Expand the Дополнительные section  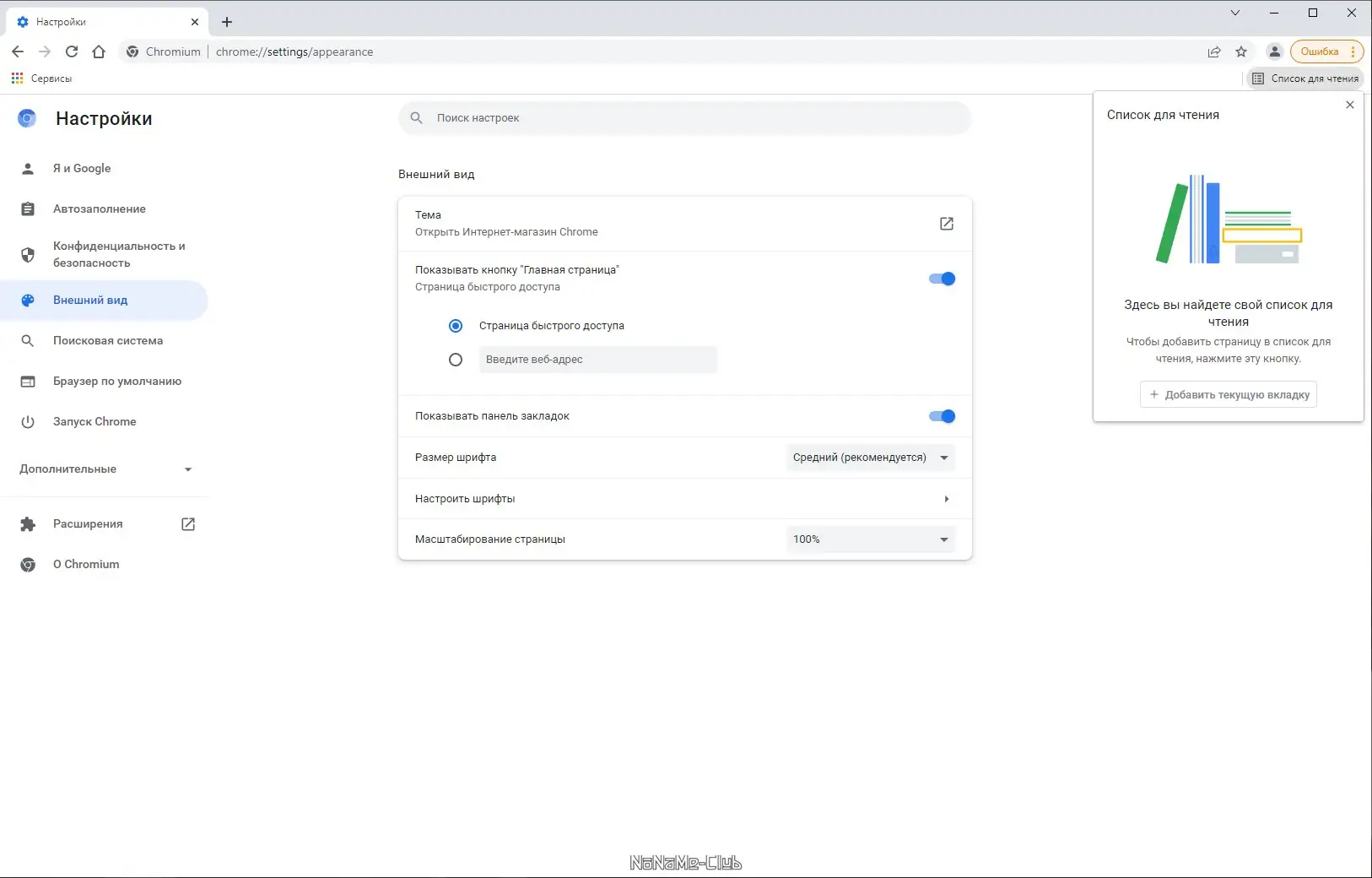click(x=105, y=469)
